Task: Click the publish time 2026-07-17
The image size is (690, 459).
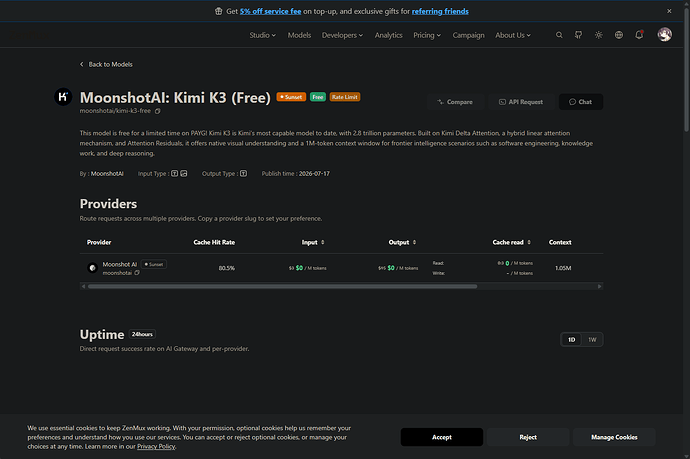Action: point(314,174)
